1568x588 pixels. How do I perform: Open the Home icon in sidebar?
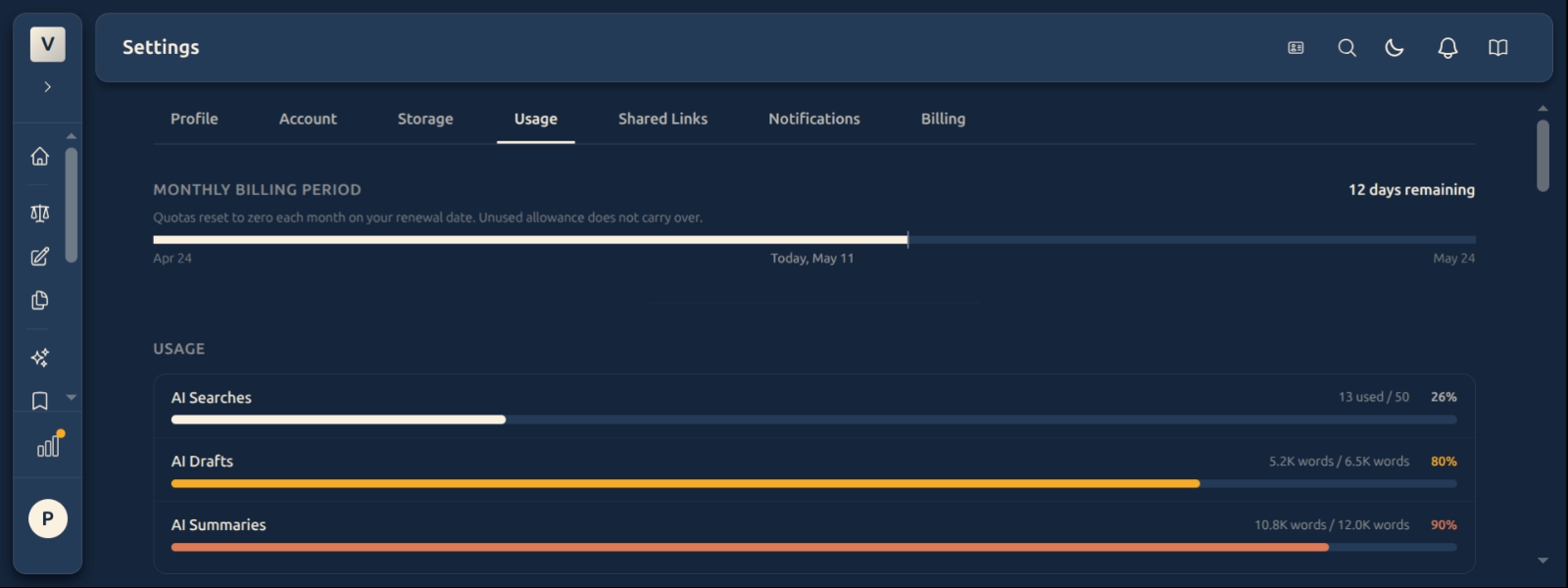(39, 156)
